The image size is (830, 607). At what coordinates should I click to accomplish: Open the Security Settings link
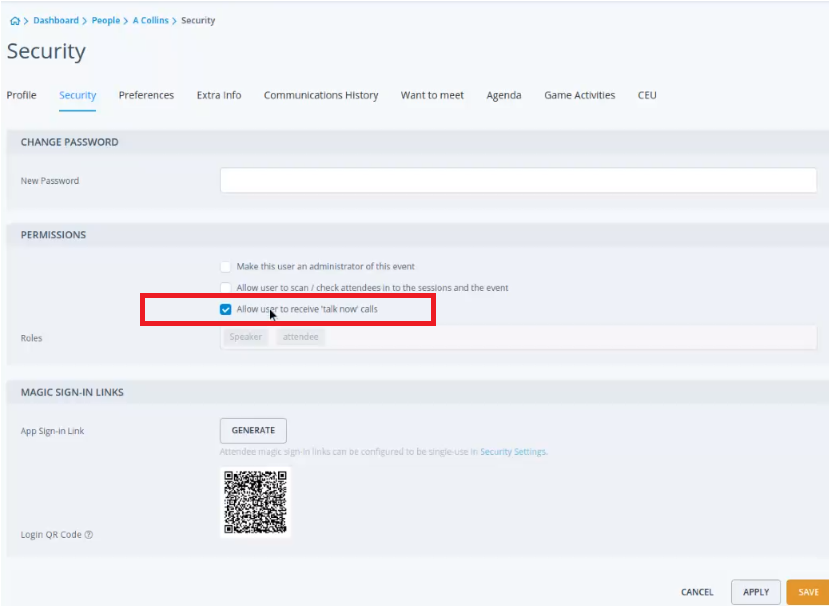click(x=513, y=452)
